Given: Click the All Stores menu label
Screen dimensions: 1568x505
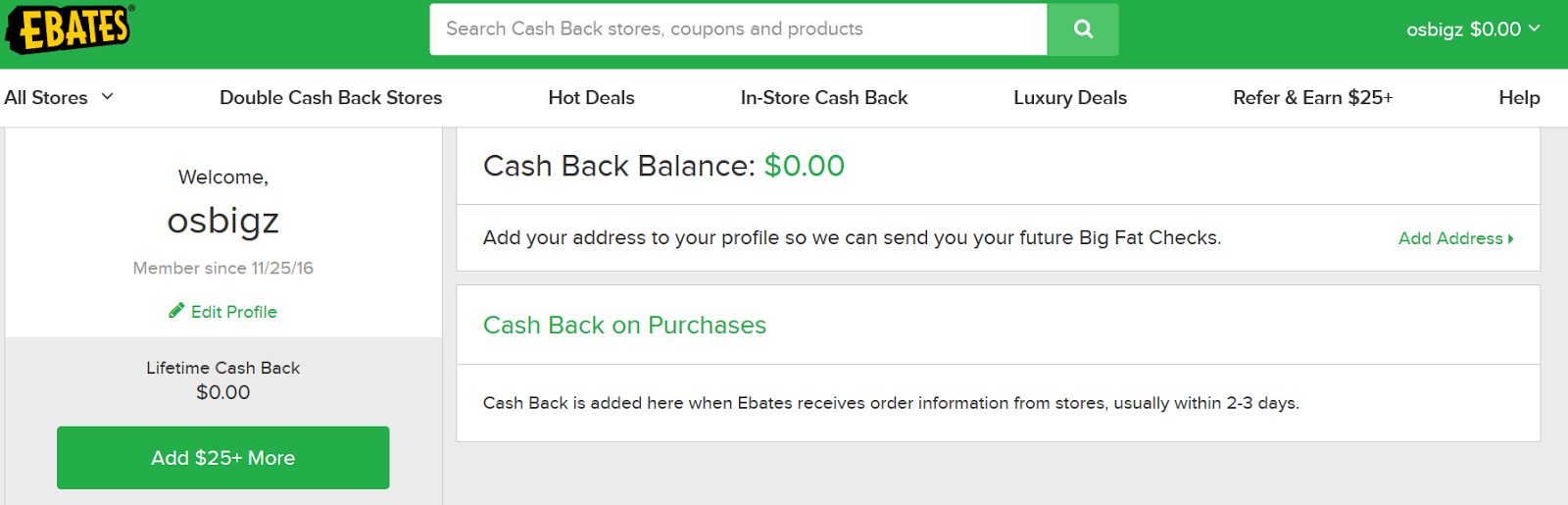Looking at the screenshot, I should (46, 98).
